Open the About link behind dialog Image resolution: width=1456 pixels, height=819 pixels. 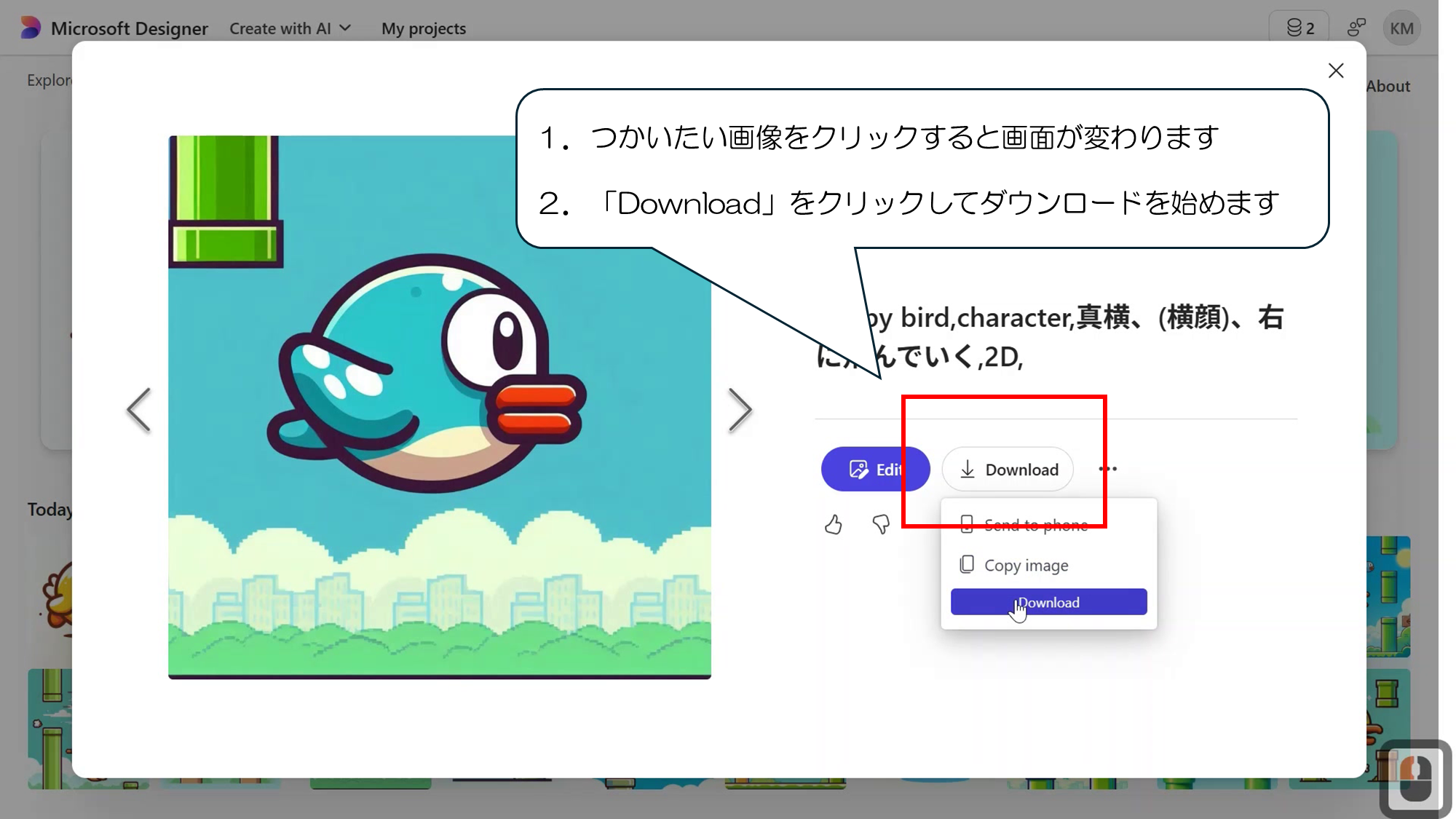pyautogui.click(x=1388, y=86)
